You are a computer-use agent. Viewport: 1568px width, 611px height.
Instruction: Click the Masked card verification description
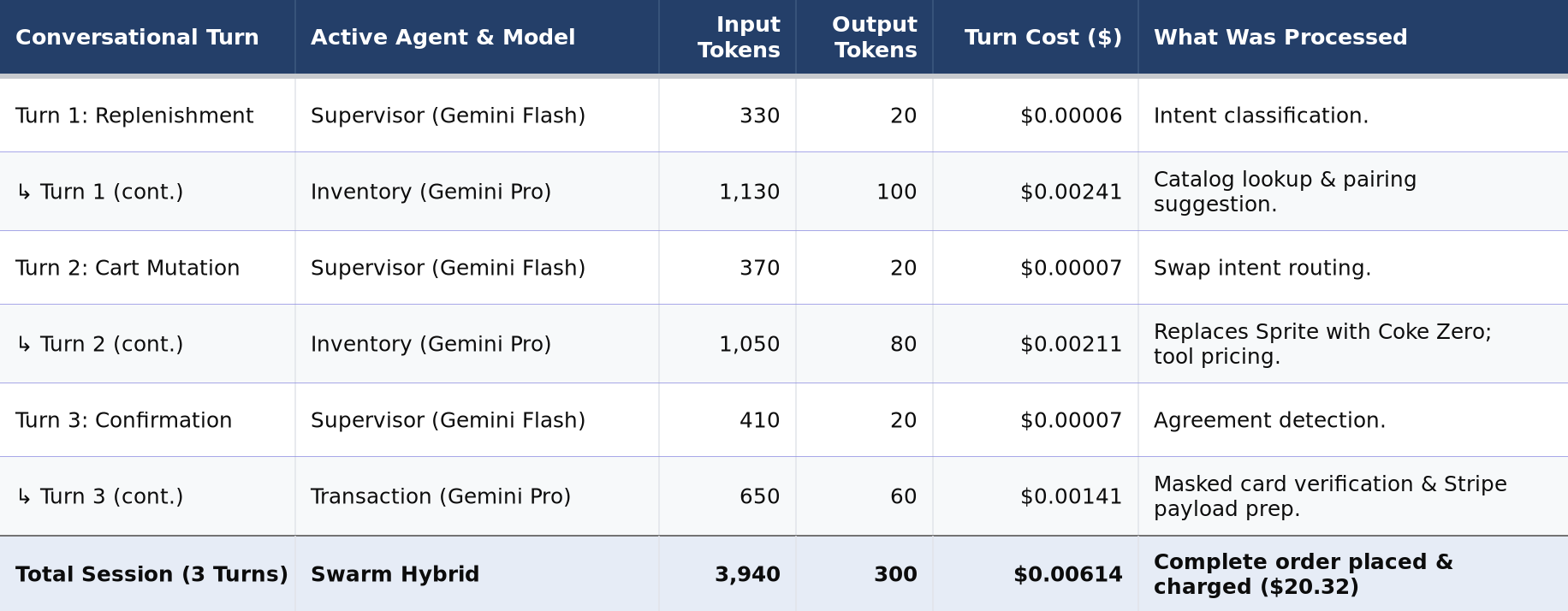[x=1330, y=496]
